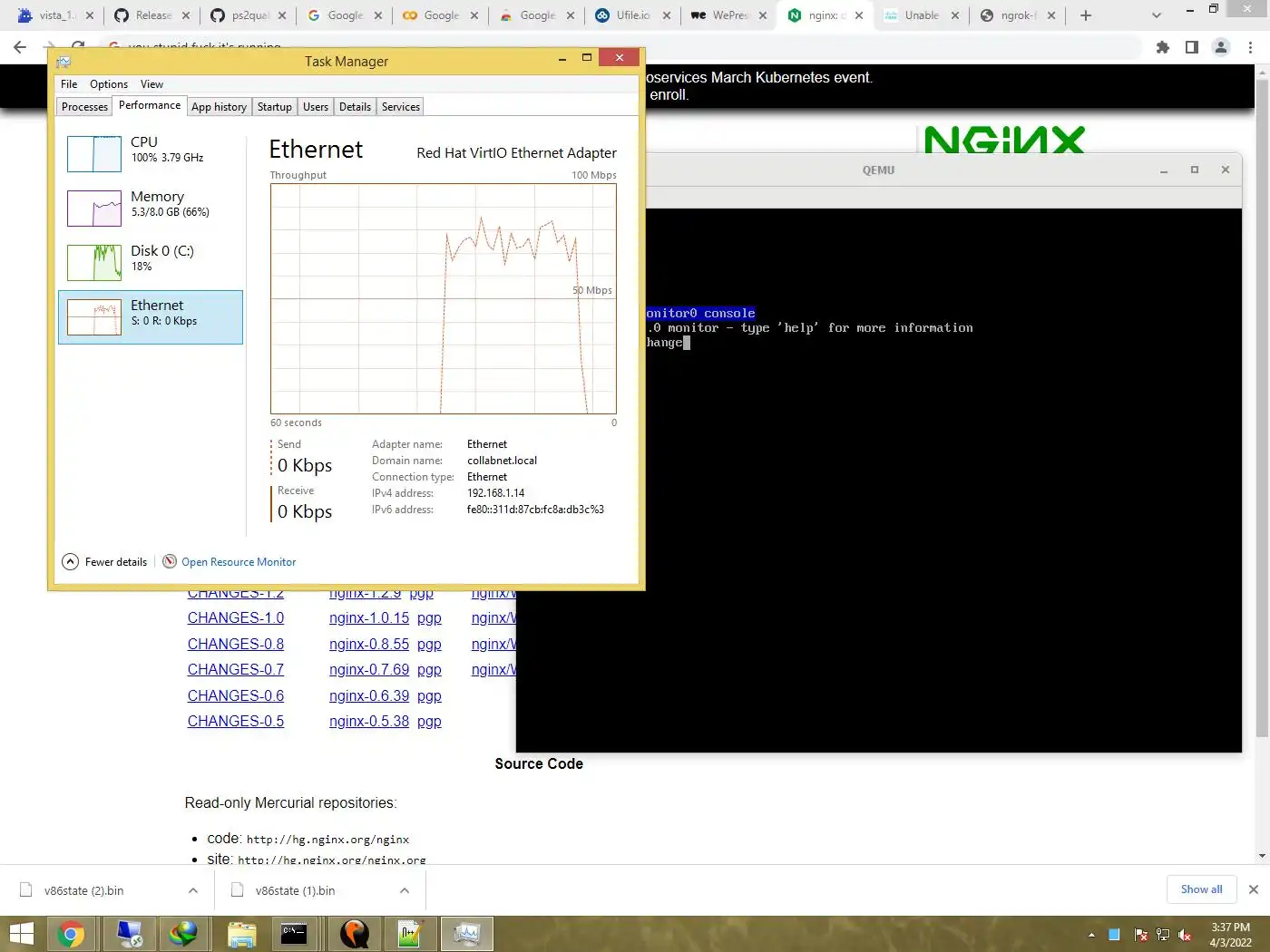Open Command Prompt from the taskbar

pyautogui.click(x=294, y=934)
